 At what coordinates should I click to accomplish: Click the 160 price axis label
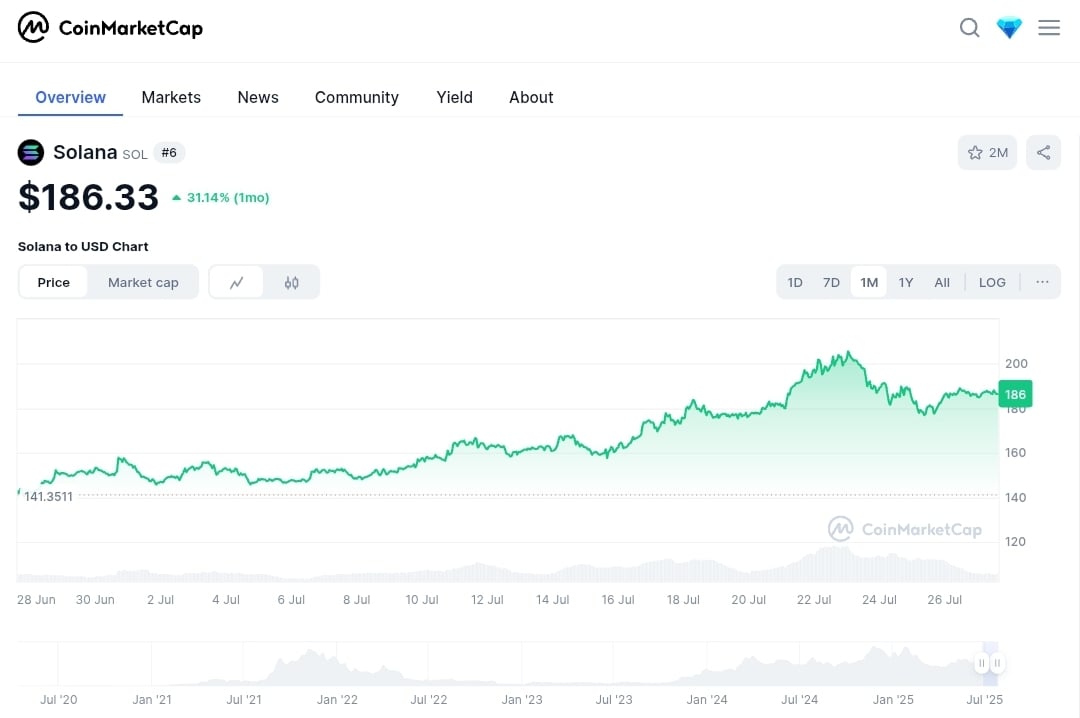(x=1015, y=453)
